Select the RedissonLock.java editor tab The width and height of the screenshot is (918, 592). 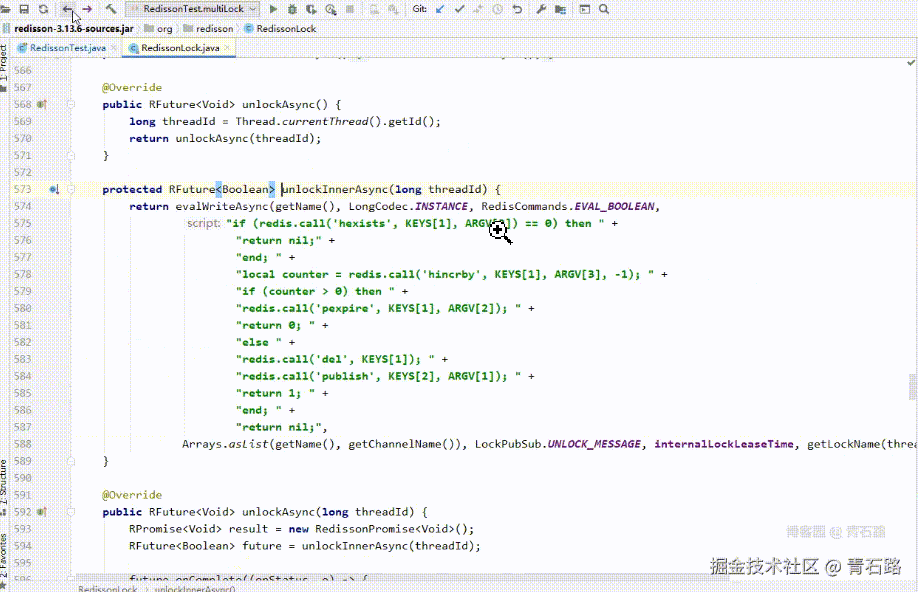180,48
